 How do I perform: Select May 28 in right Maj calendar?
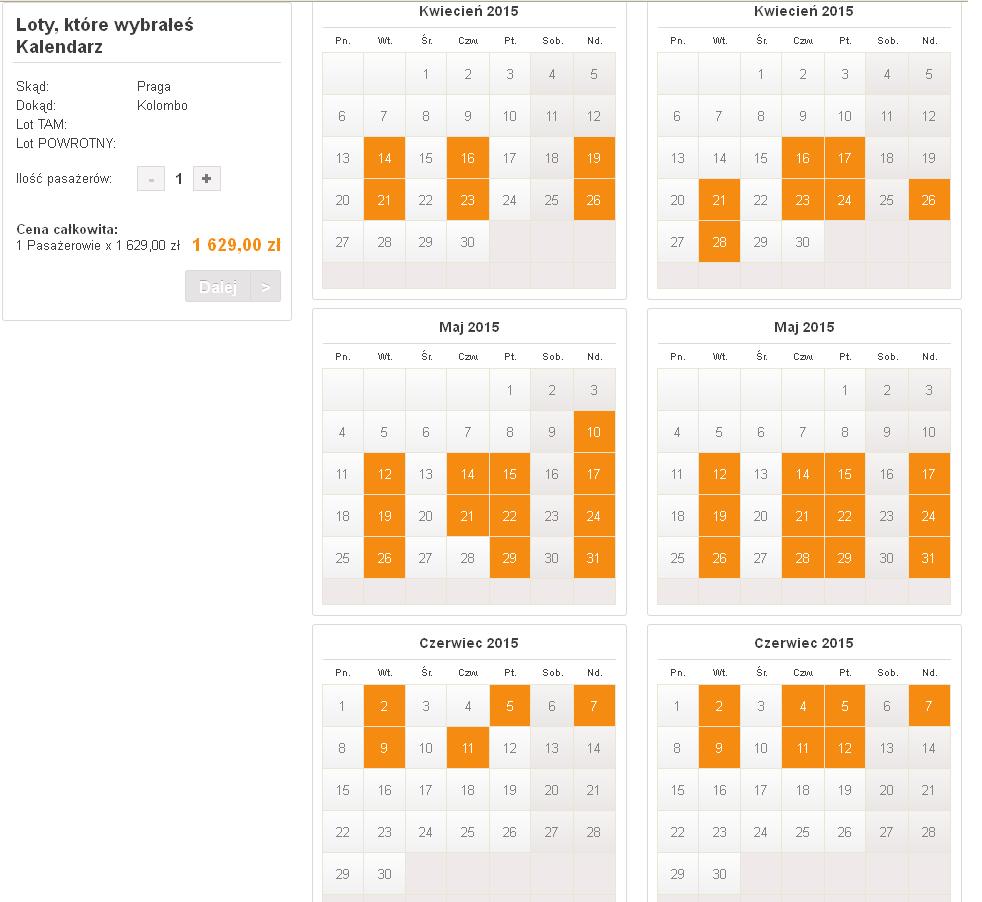[x=803, y=557]
